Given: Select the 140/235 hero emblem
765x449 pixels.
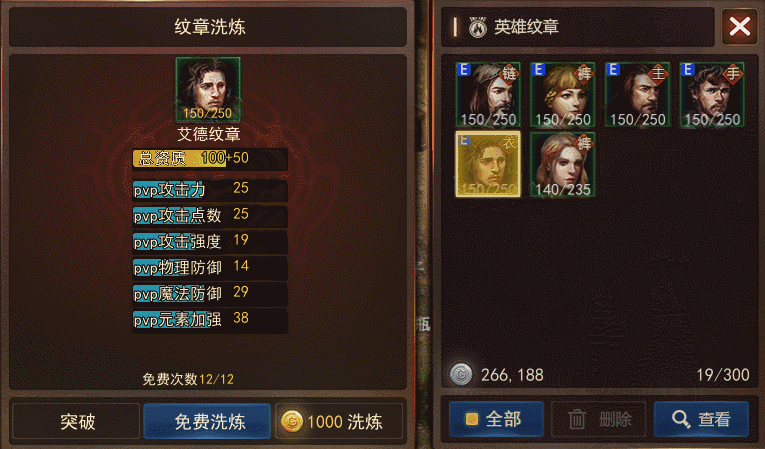Looking at the screenshot, I should tap(563, 164).
